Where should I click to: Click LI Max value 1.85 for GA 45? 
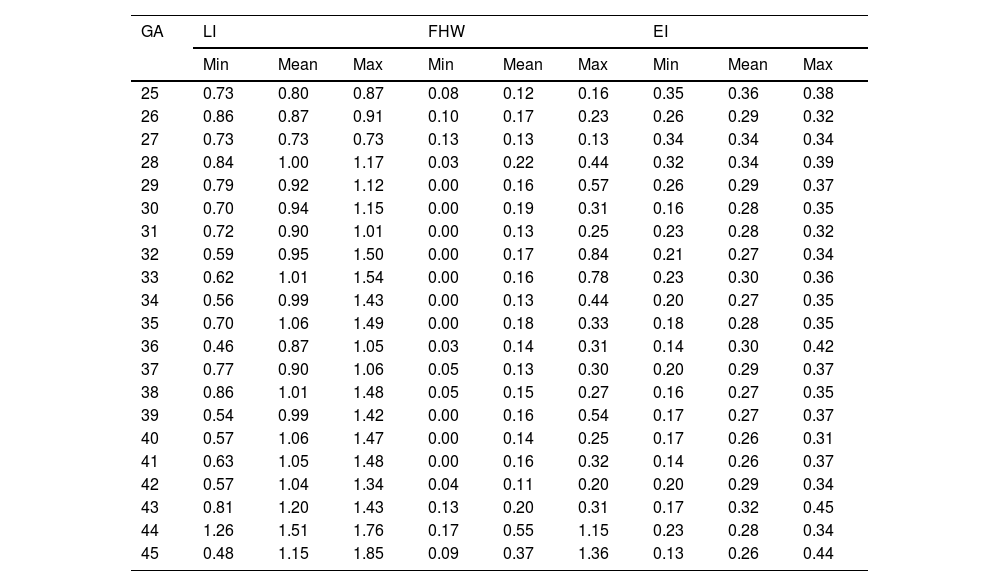[x=368, y=554]
